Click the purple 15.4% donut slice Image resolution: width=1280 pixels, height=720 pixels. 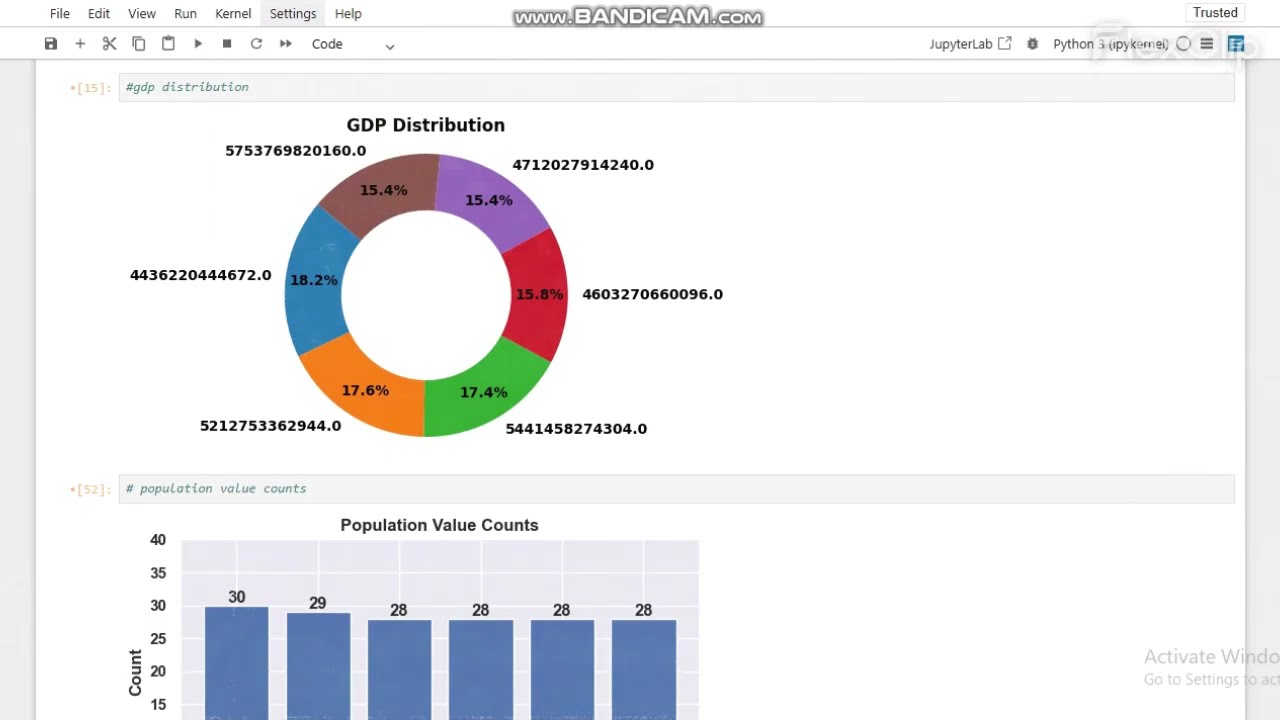(x=490, y=198)
